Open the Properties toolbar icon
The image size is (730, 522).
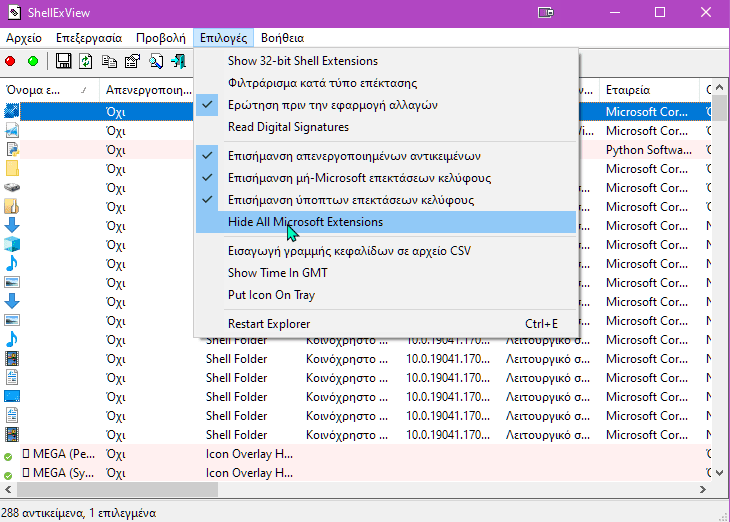point(132,61)
